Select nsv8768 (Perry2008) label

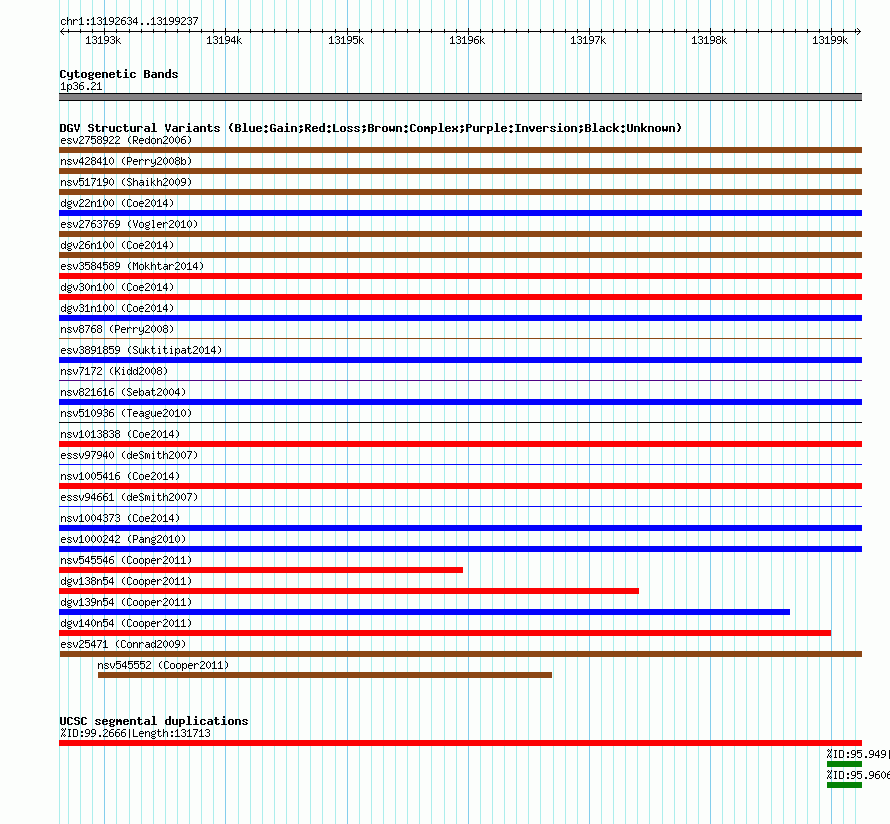pos(117,329)
